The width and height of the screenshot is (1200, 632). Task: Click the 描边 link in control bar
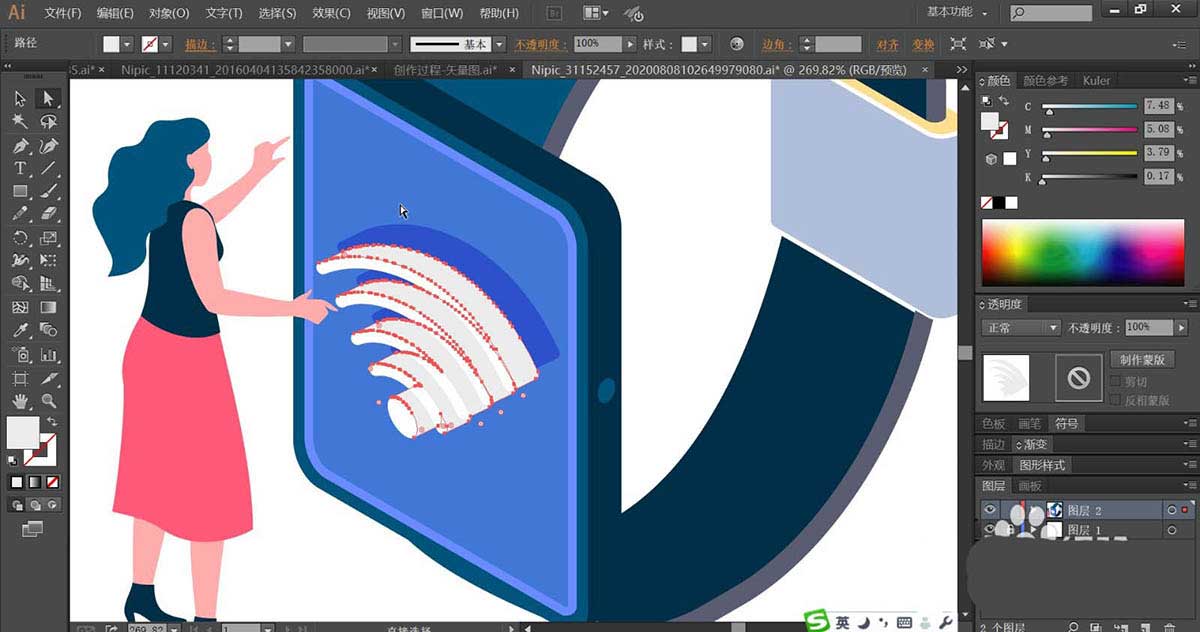[x=201, y=44]
